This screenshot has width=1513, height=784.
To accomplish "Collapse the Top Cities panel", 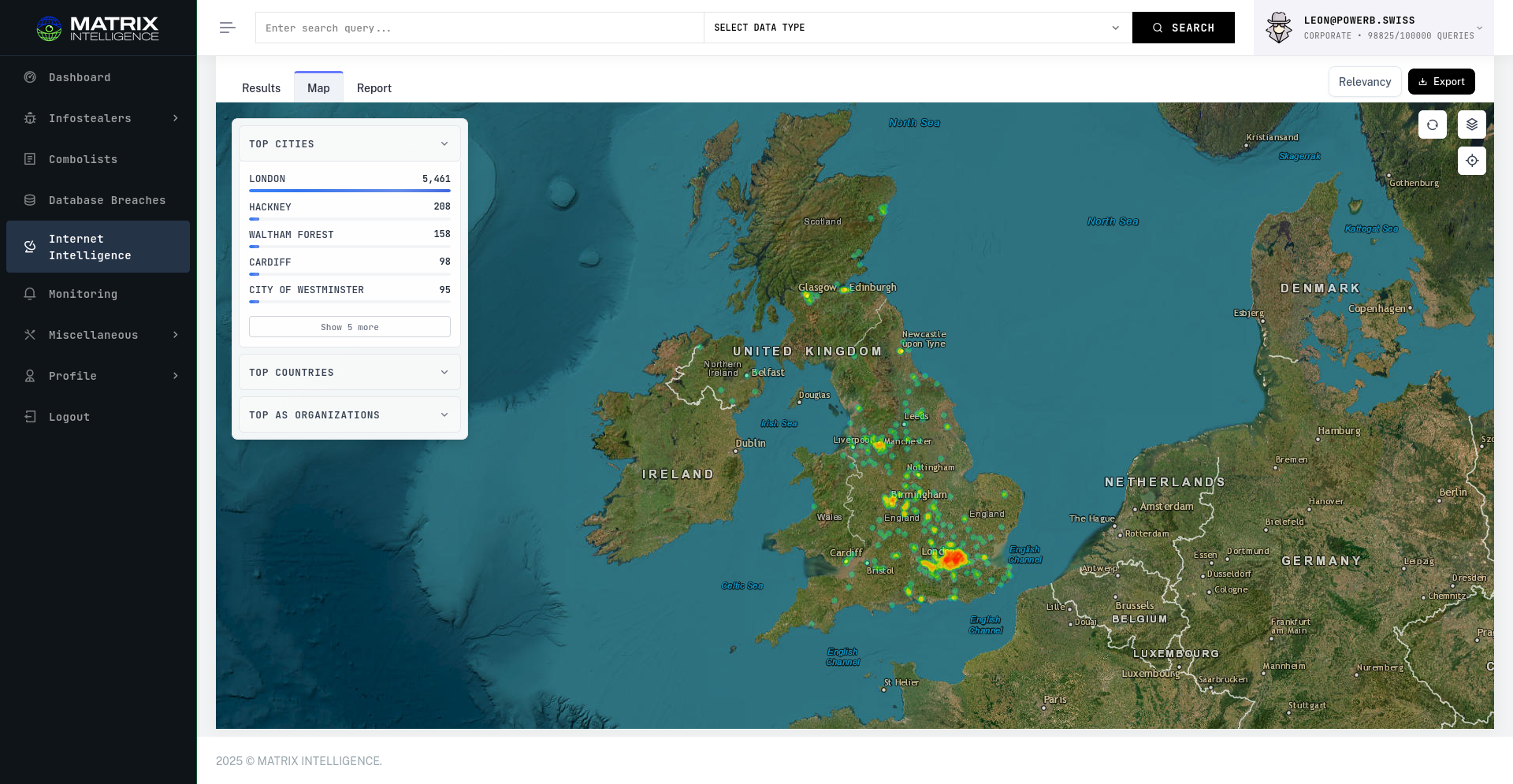I will coord(444,144).
